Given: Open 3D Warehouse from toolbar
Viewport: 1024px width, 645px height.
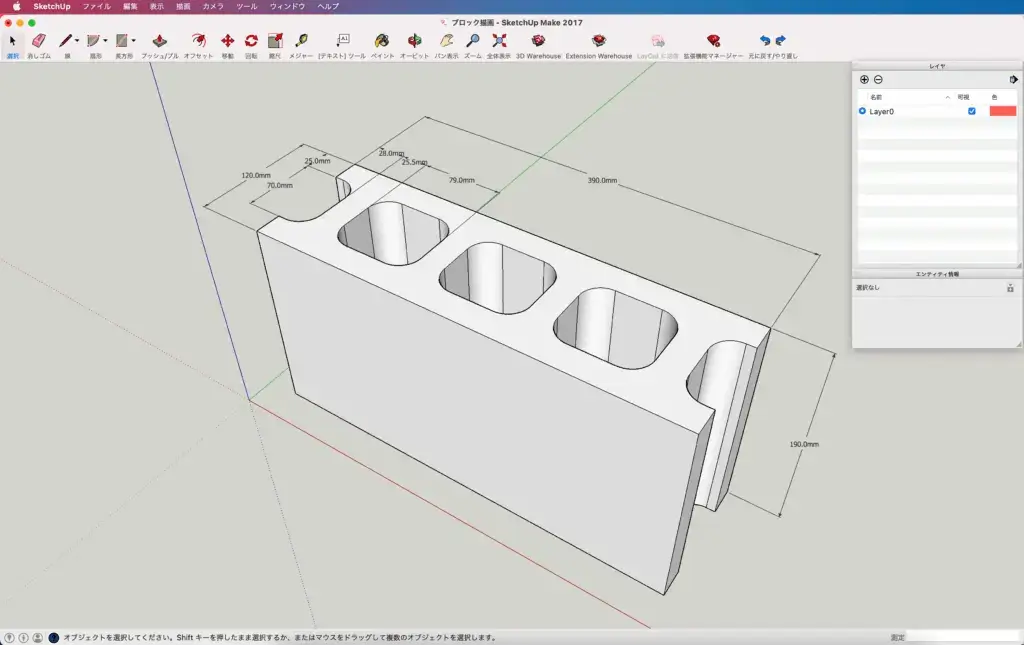Looking at the screenshot, I should (x=538, y=40).
